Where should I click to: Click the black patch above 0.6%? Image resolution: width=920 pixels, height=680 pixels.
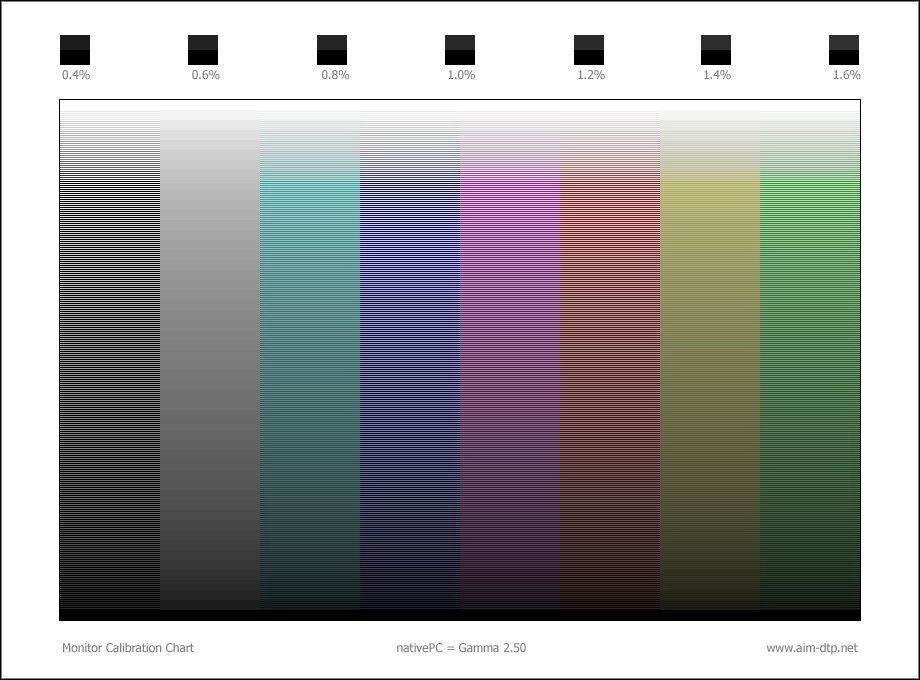point(203,50)
